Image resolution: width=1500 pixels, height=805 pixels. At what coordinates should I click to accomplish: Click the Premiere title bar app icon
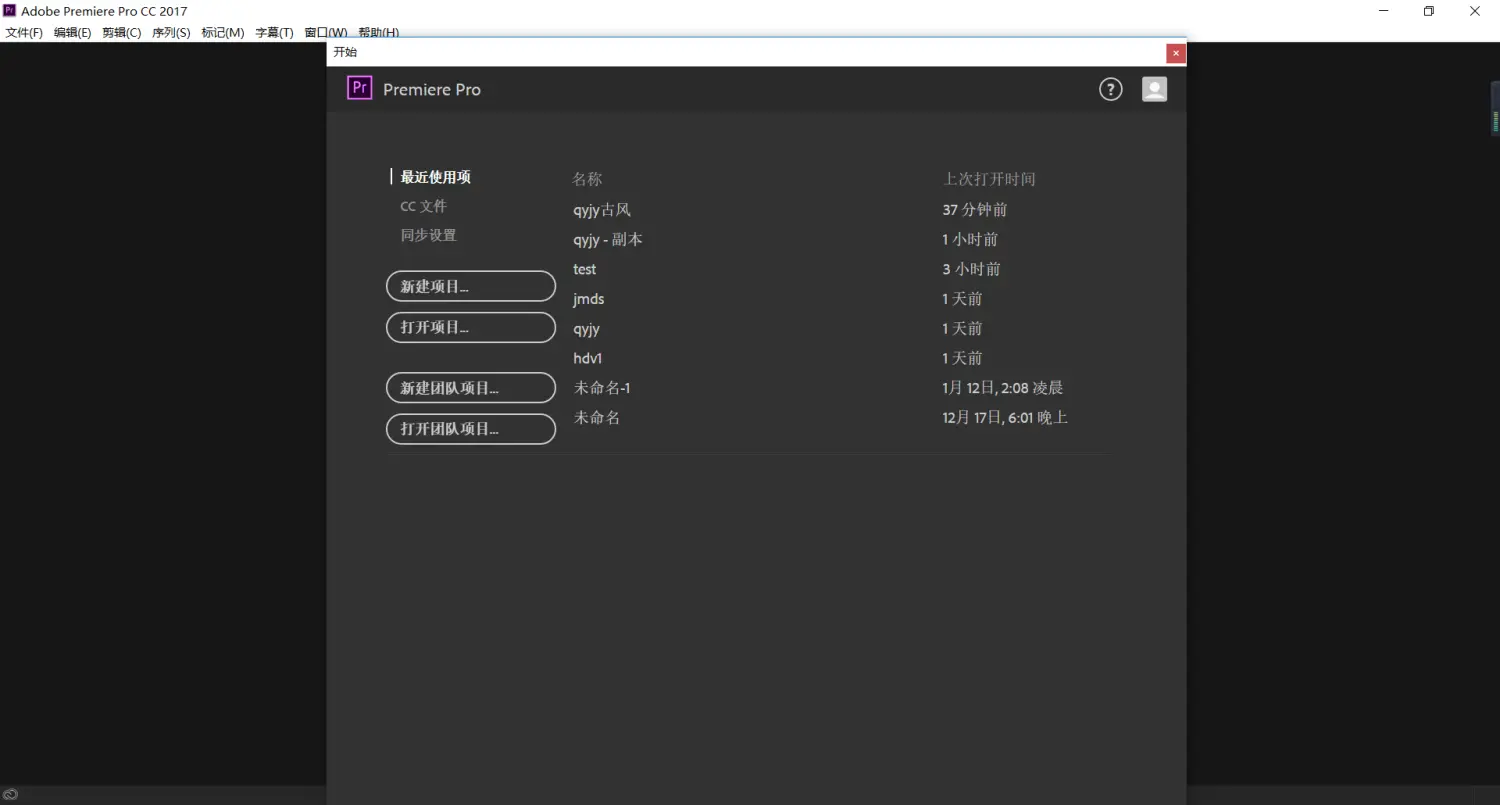(x=9, y=11)
